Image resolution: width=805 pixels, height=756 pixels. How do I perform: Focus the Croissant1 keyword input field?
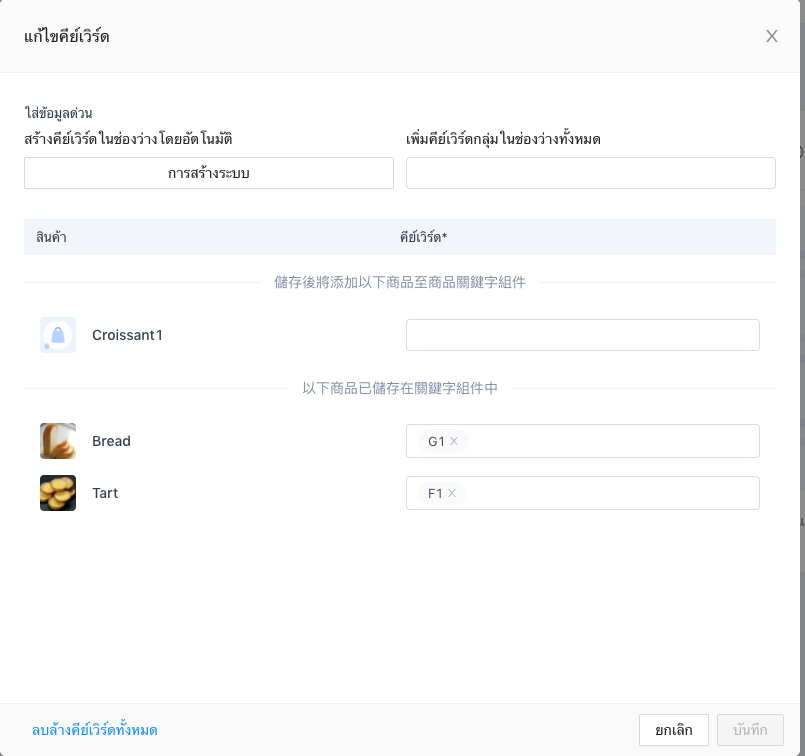583,335
